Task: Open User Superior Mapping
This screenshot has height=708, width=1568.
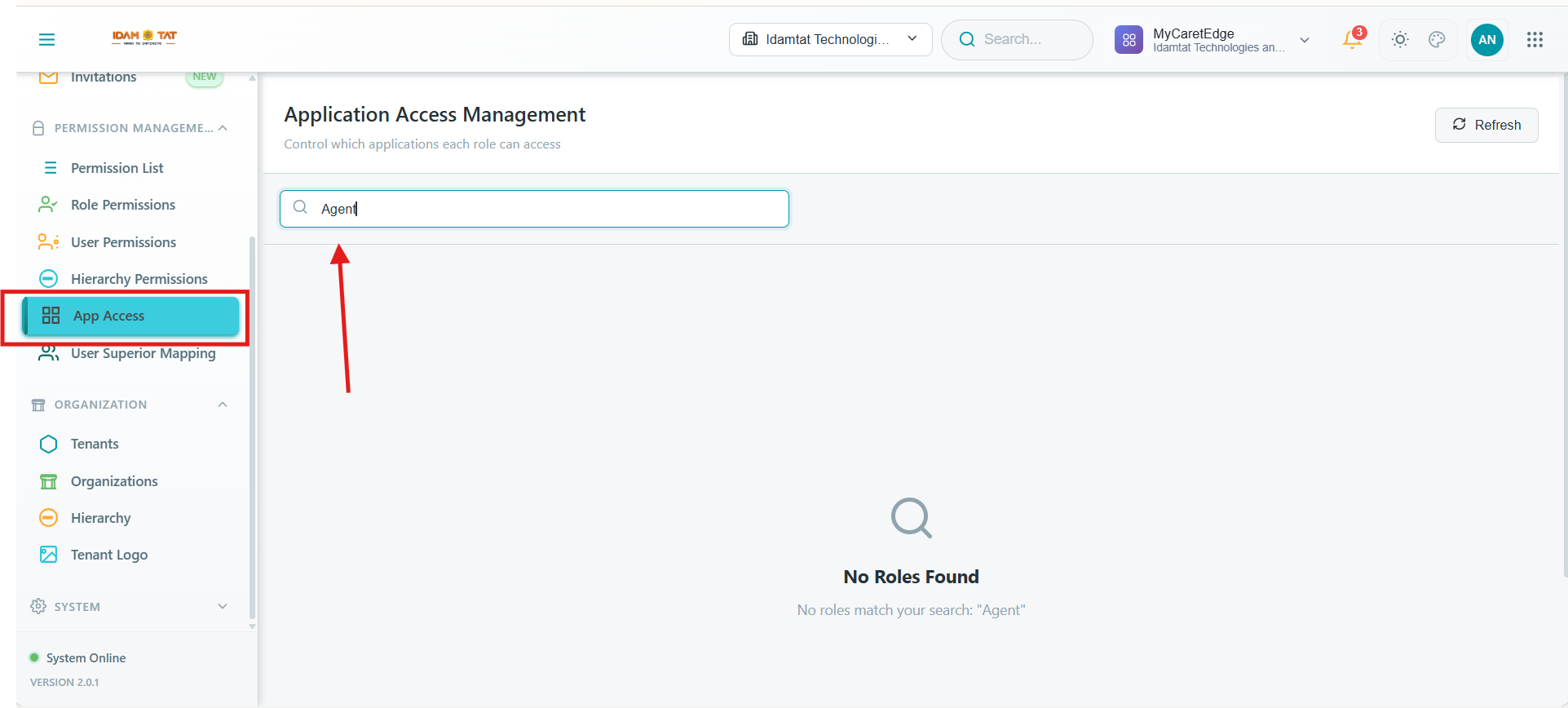Action: coord(143,353)
